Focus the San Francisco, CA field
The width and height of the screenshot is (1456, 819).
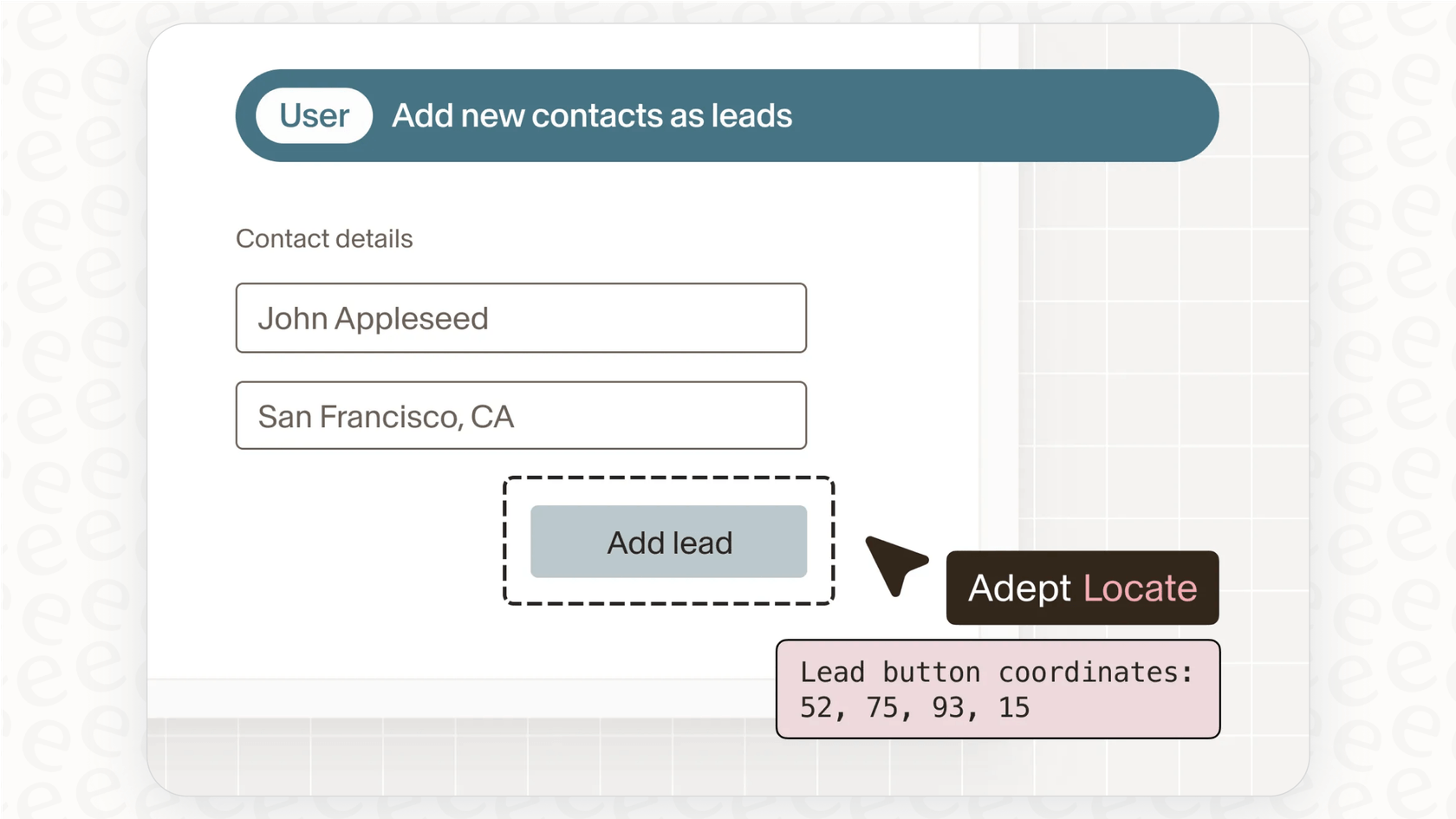click(521, 416)
